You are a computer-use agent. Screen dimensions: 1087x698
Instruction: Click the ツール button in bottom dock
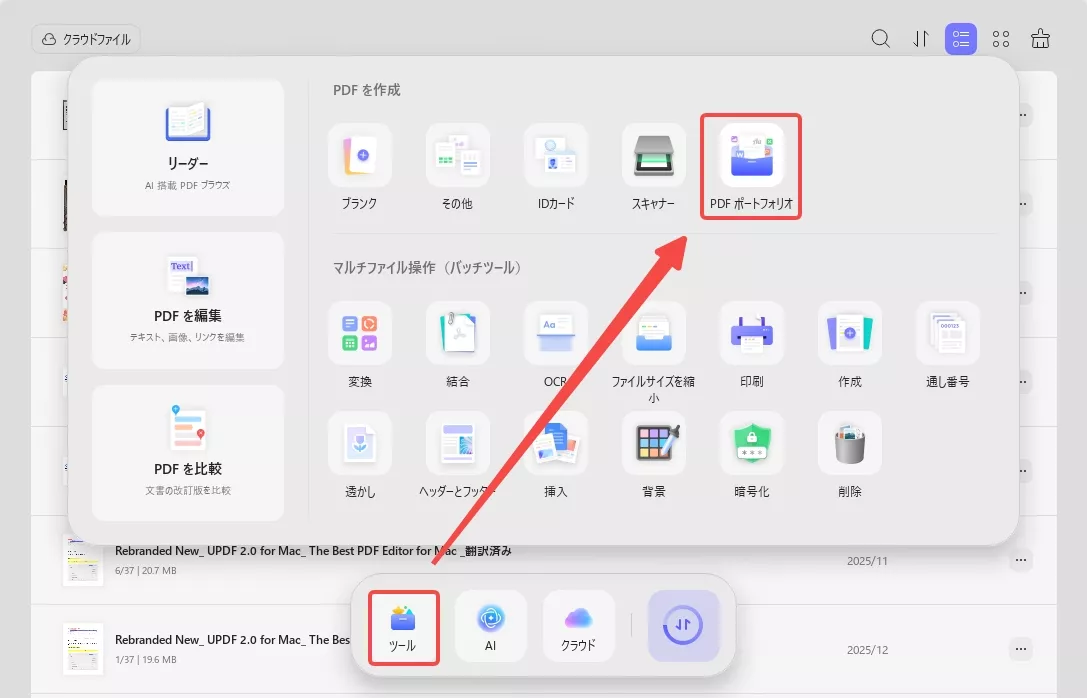coord(403,627)
